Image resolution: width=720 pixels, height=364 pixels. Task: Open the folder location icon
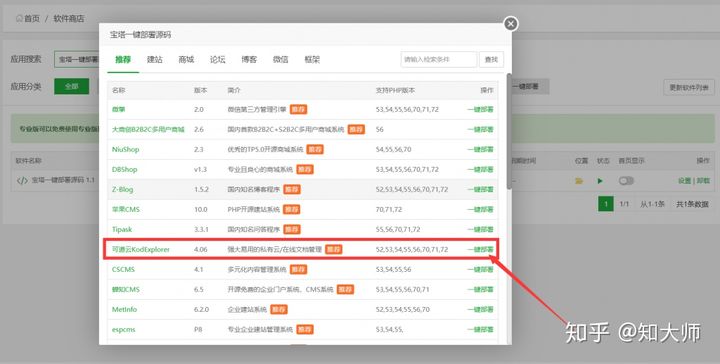579,181
